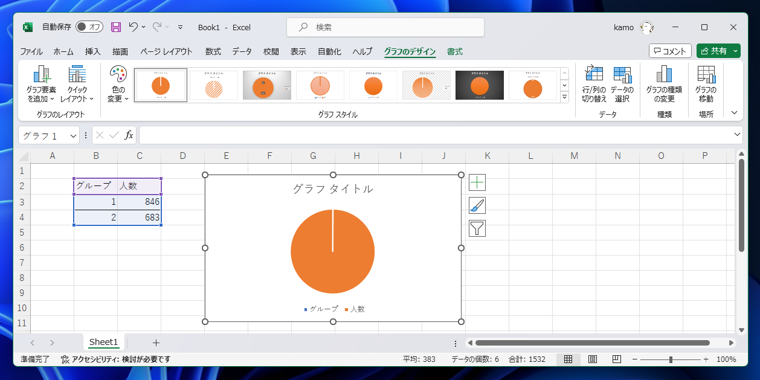This screenshot has width=760, height=380.
Task: Click the vertical scrollbar thumb
Action: tap(741, 206)
